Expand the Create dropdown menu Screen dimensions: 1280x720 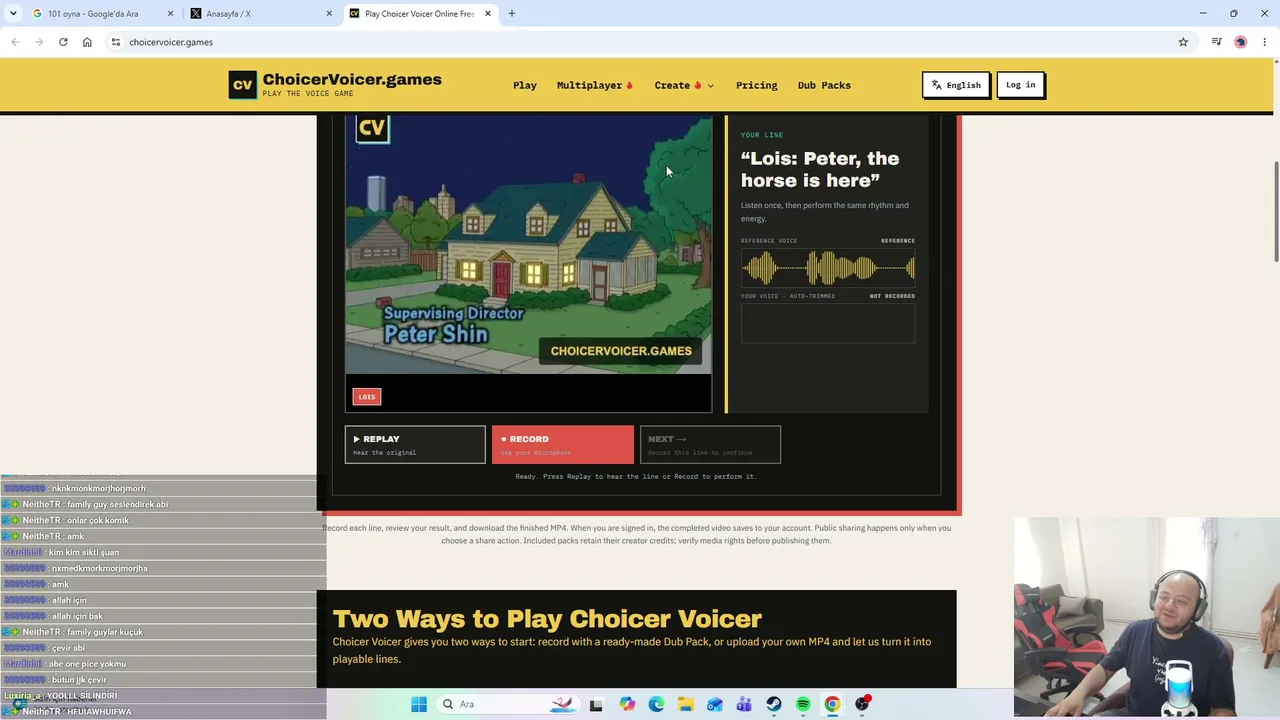[684, 85]
